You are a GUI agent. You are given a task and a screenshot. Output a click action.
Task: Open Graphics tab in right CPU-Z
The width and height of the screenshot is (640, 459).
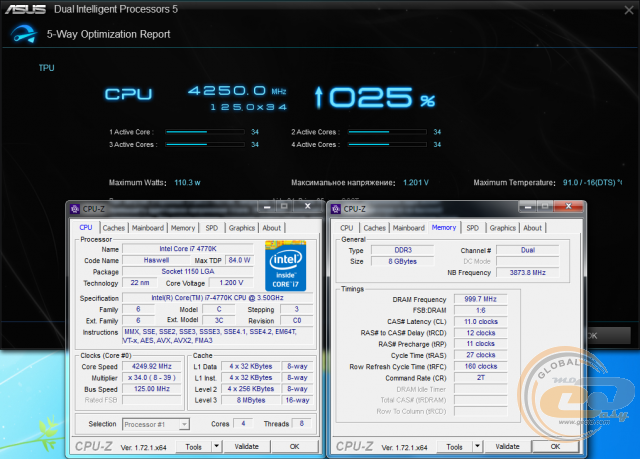502,228
